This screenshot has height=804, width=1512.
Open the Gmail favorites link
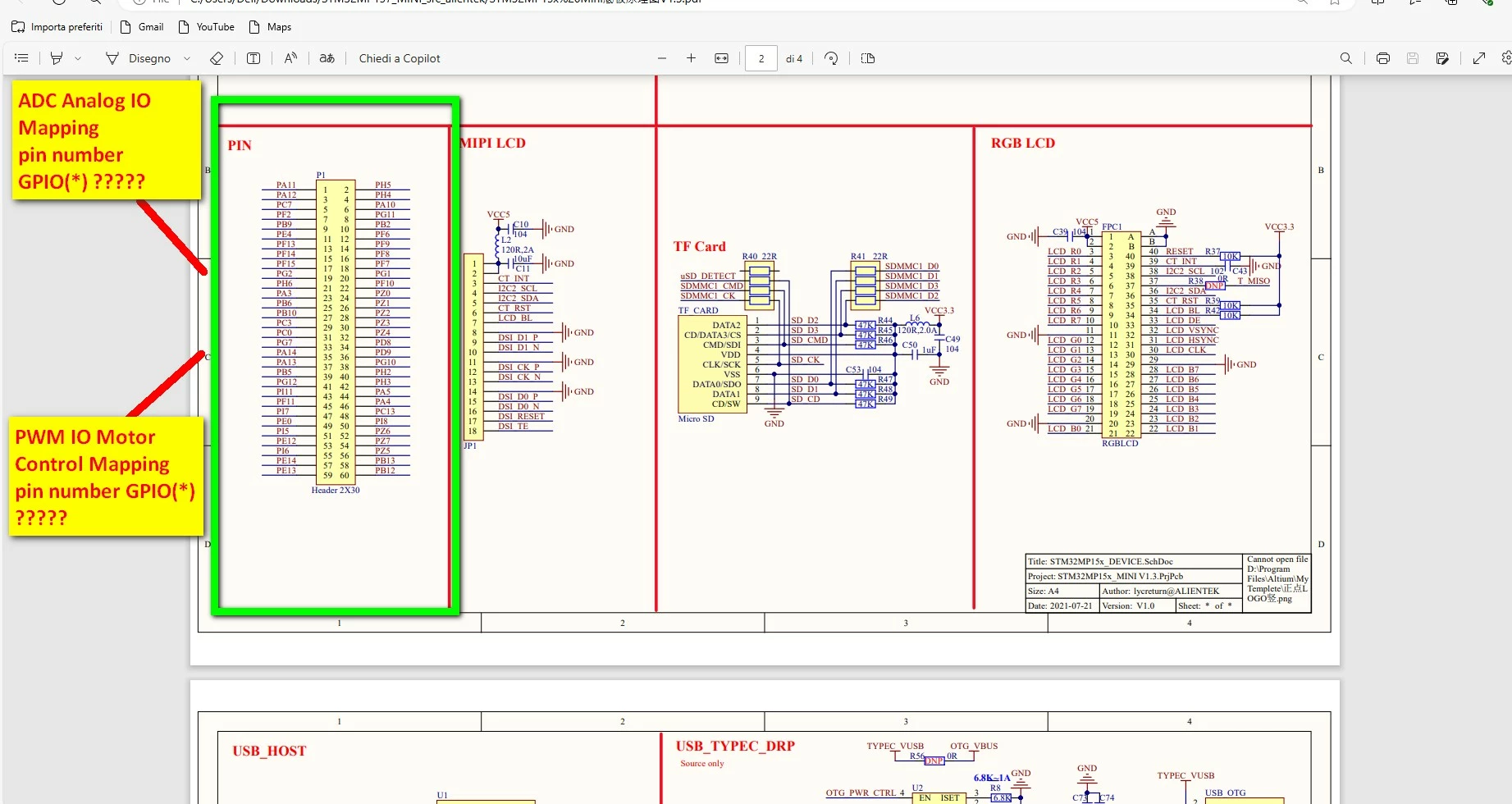pyautogui.click(x=142, y=27)
